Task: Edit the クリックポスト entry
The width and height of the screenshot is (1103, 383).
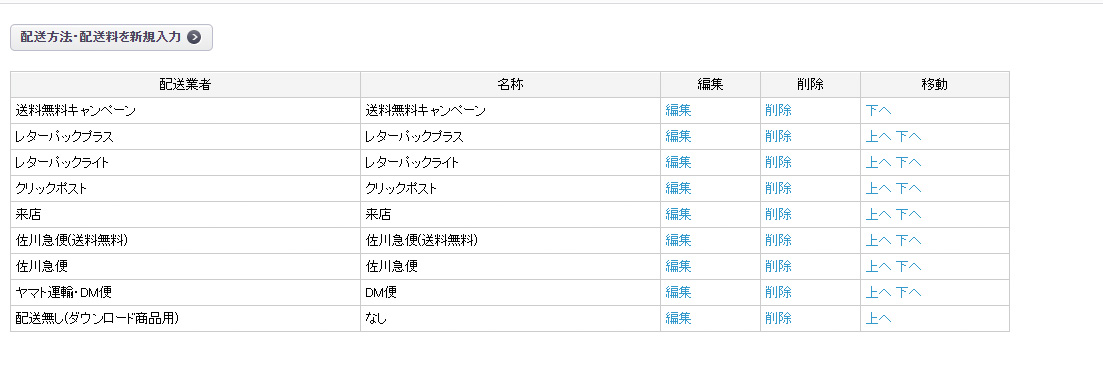Action: point(678,189)
